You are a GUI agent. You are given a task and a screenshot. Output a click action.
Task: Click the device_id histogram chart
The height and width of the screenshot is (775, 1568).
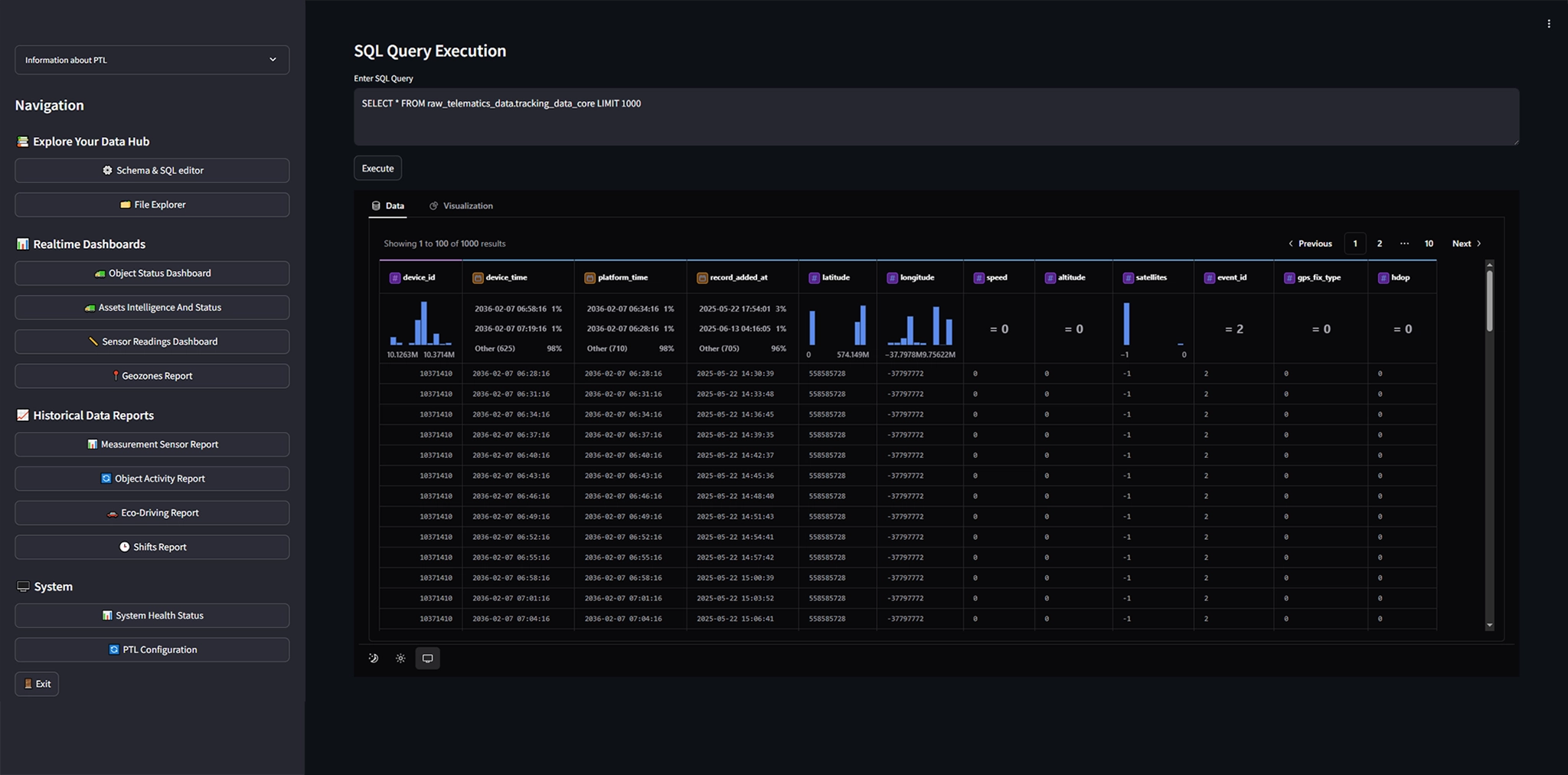click(420, 324)
